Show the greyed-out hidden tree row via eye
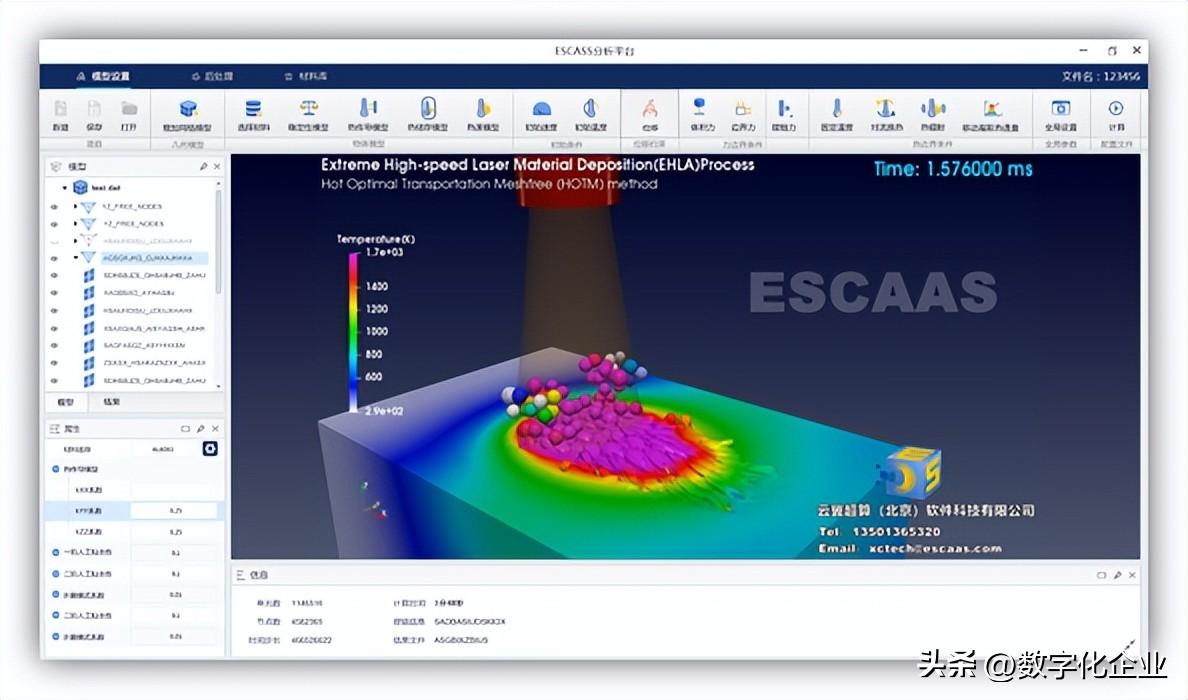This screenshot has width=1188, height=700. point(54,241)
